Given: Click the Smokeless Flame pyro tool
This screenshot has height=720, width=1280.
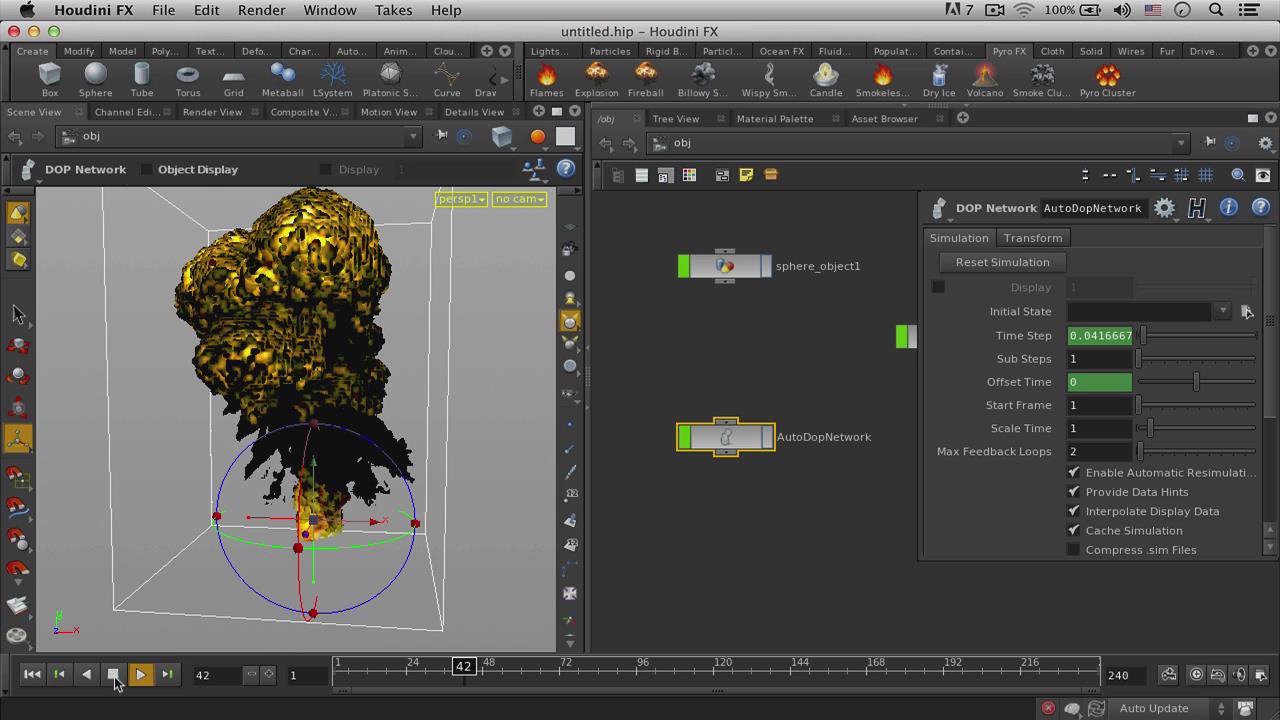Looking at the screenshot, I should tap(882, 79).
